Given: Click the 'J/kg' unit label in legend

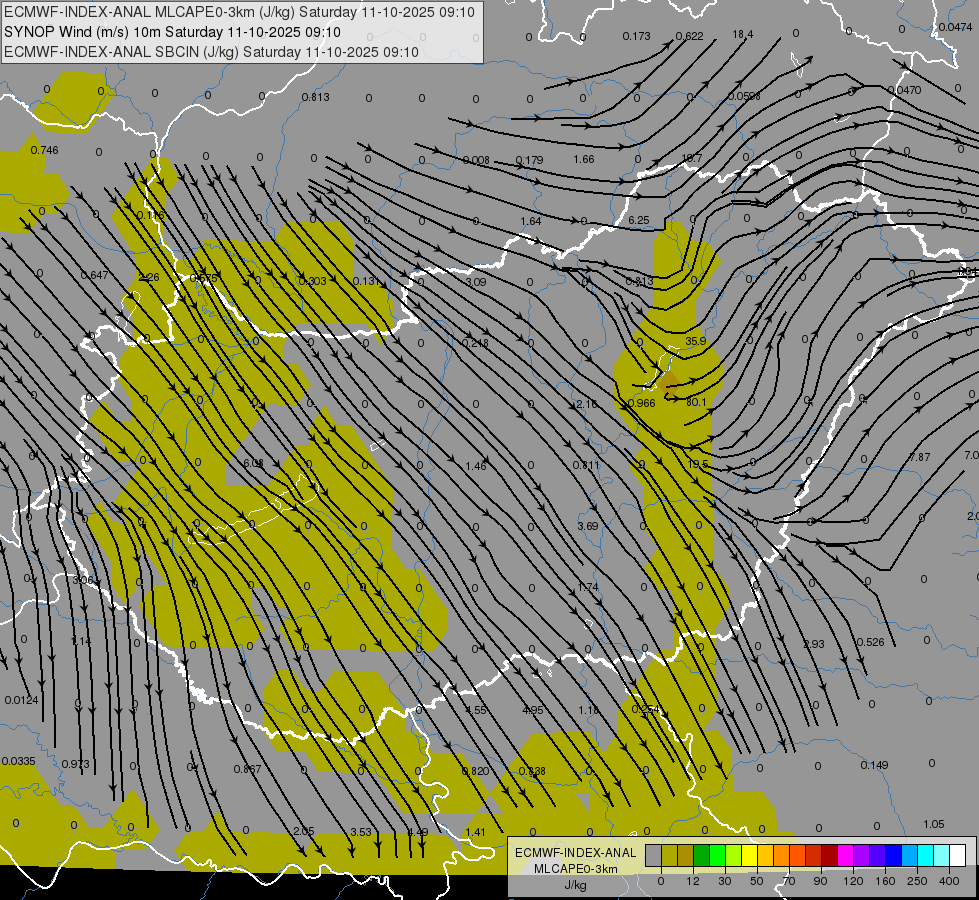Looking at the screenshot, I should coord(575,885).
